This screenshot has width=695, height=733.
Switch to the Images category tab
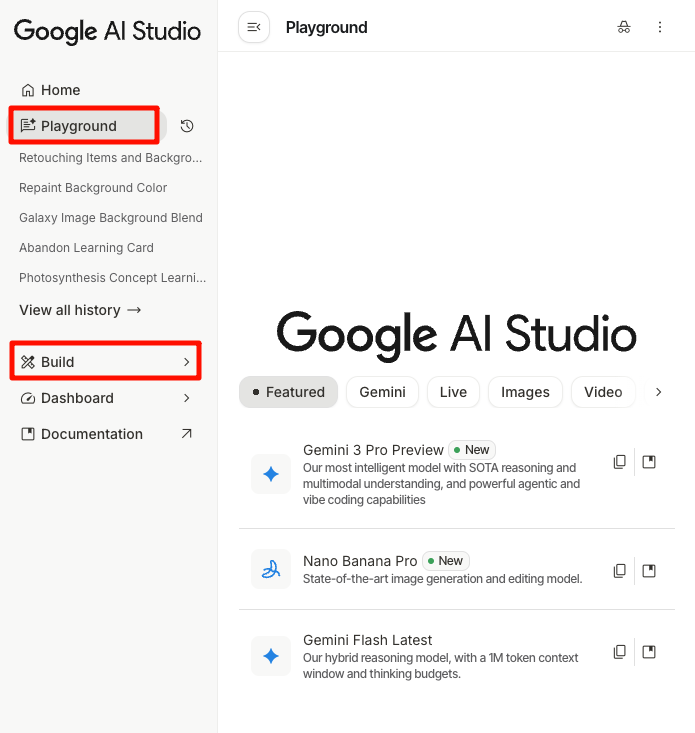pos(525,392)
